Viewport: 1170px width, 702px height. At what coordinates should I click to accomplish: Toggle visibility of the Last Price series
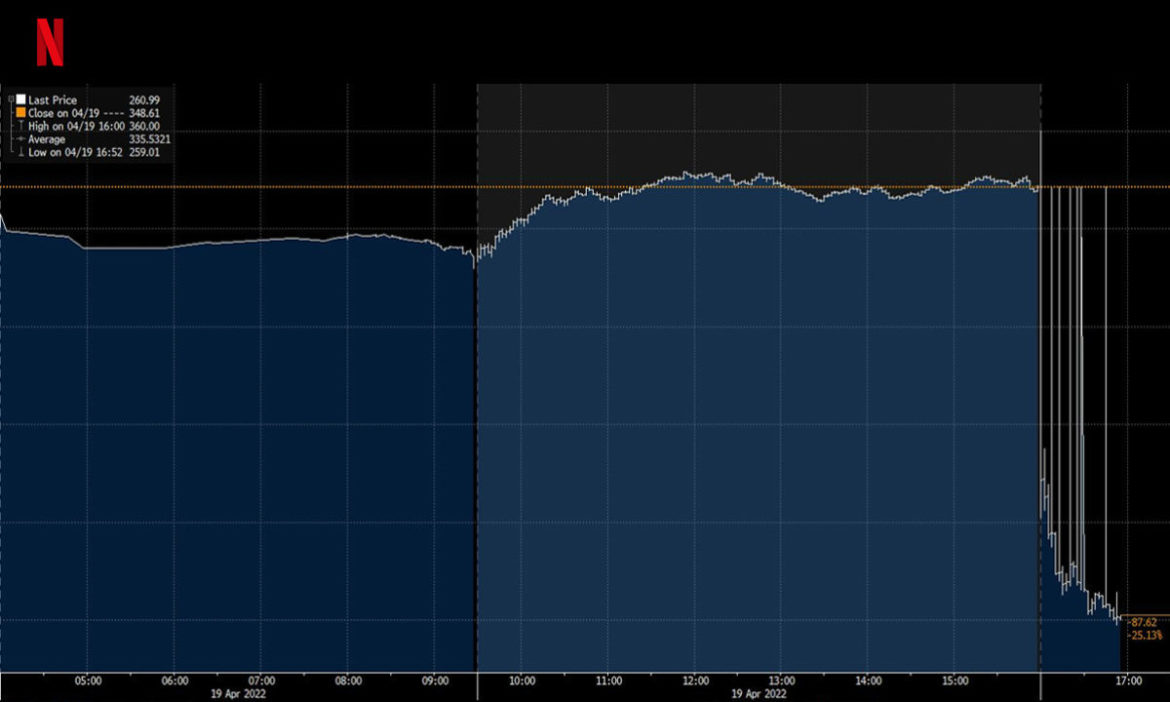pos(20,100)
